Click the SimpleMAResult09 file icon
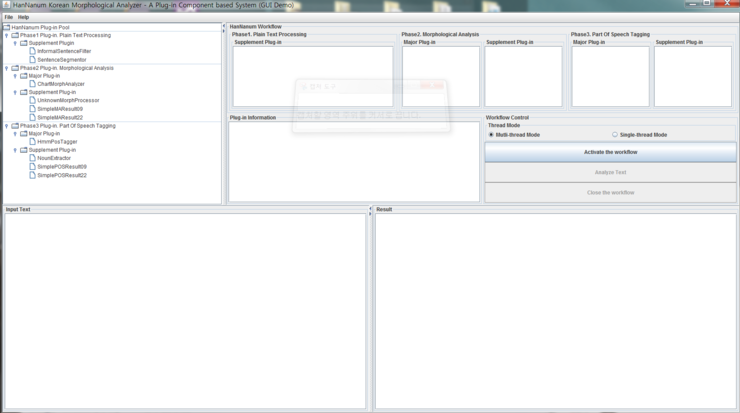The height and width of the screenshot is (413, 740). [x=33, y=109]
